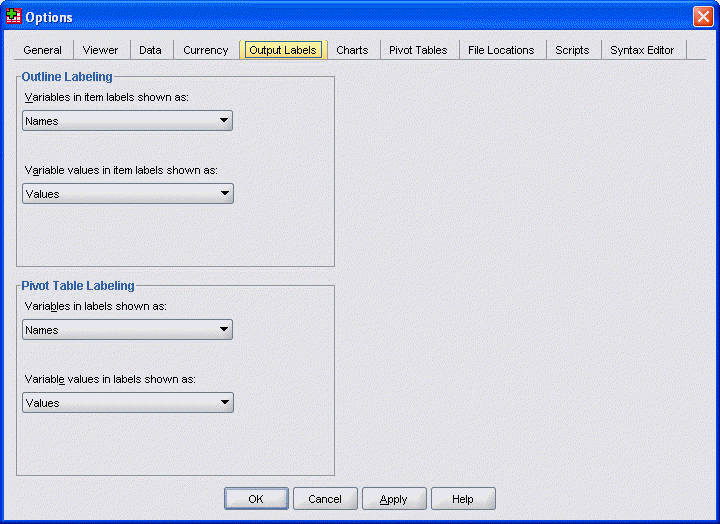The height and width of the screenshot is (524, 720).
Task: Click the Options title text
Action: (49, 17)
